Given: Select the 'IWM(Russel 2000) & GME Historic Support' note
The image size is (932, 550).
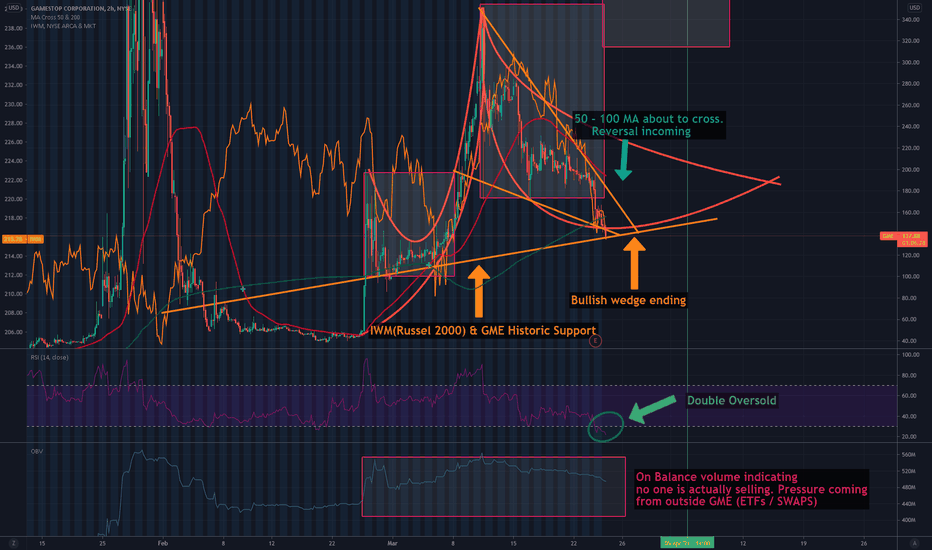Looking at the screenshot, I should coord(483,331).
